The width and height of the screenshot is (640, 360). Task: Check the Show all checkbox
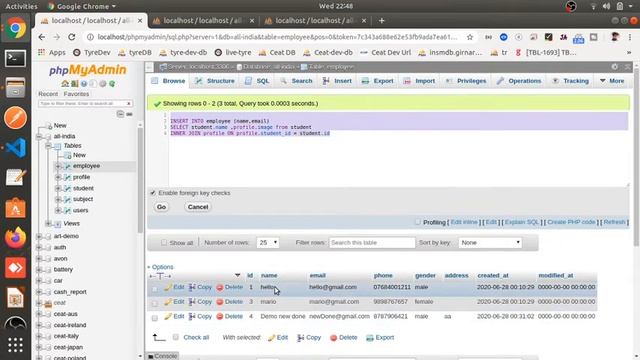click(x=164, y=242)
